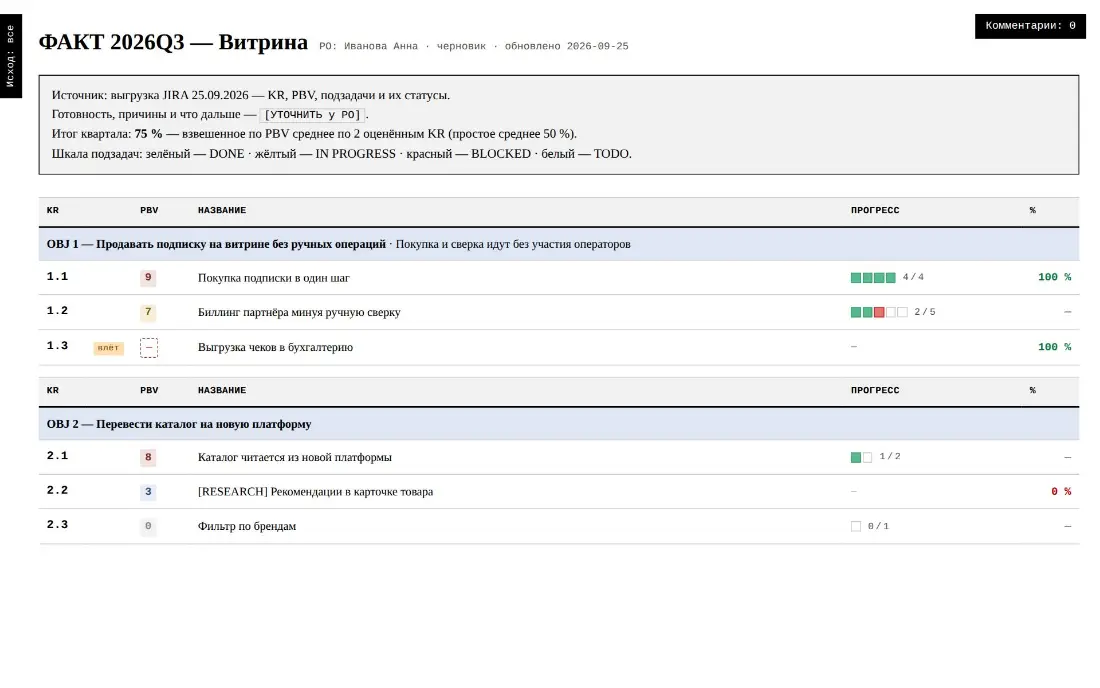1100x688 pixels.
Task: Click PBV badge 0 in row 2.3
Action: [x=148, y=526]
